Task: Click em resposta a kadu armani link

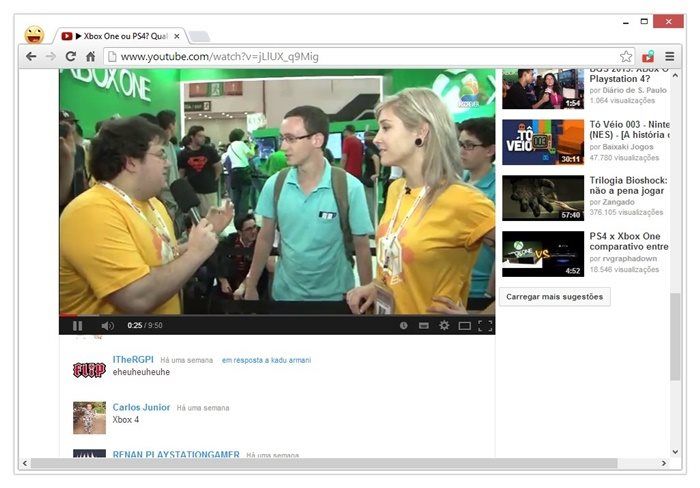Action: [267, 360]
